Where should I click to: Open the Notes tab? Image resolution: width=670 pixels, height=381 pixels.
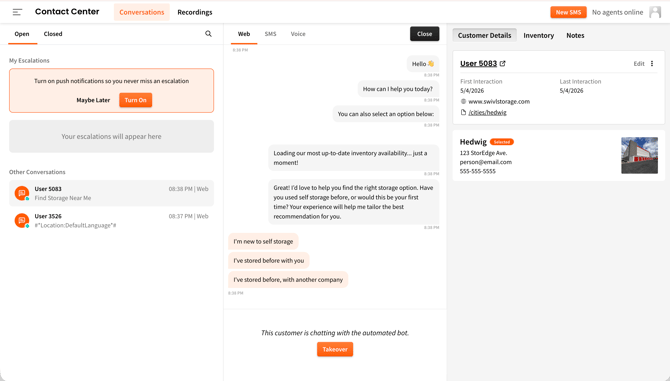tap(575, 35)
